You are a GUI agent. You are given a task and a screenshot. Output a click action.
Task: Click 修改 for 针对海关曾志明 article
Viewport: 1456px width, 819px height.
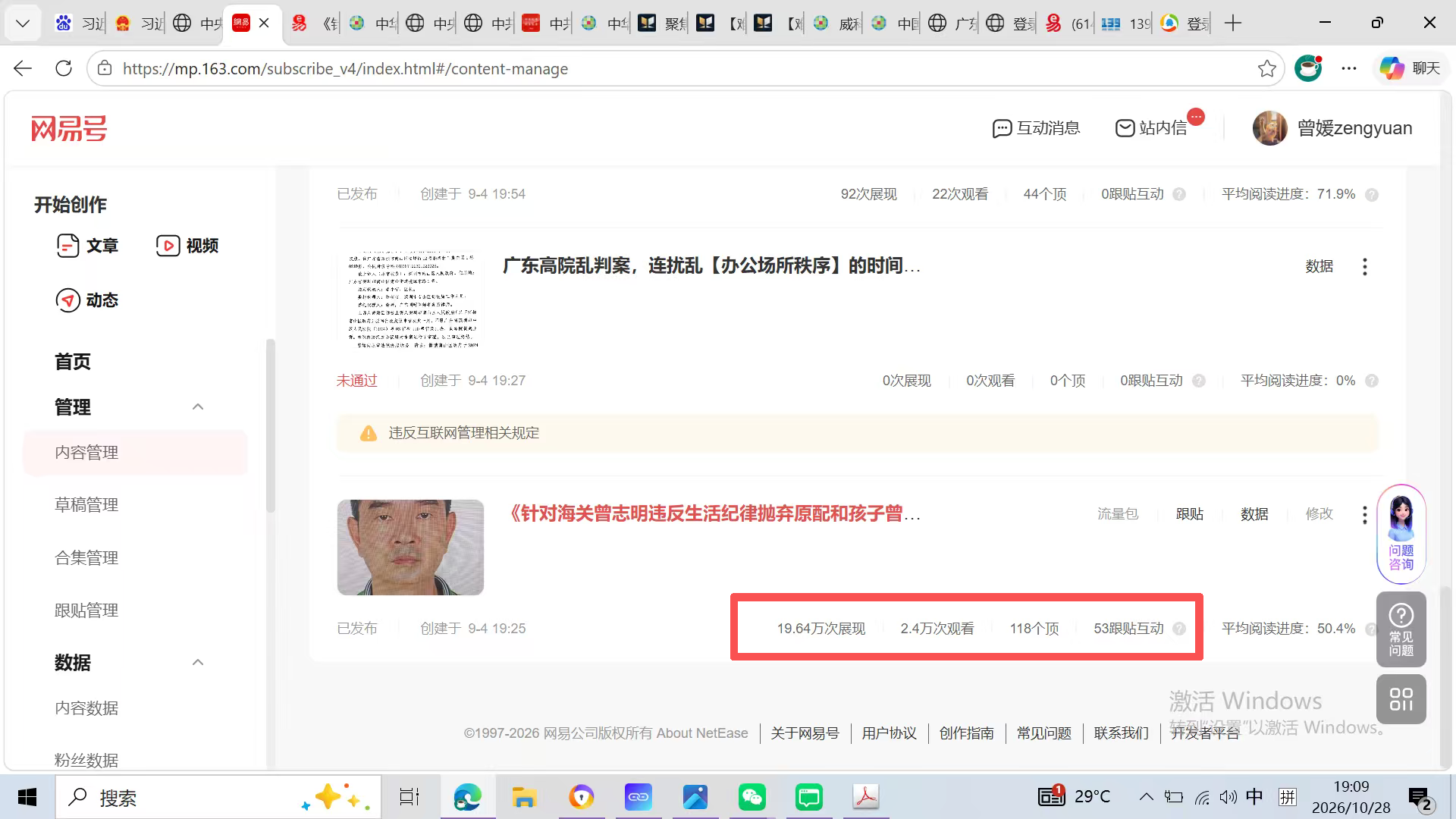pos(1319,514)
